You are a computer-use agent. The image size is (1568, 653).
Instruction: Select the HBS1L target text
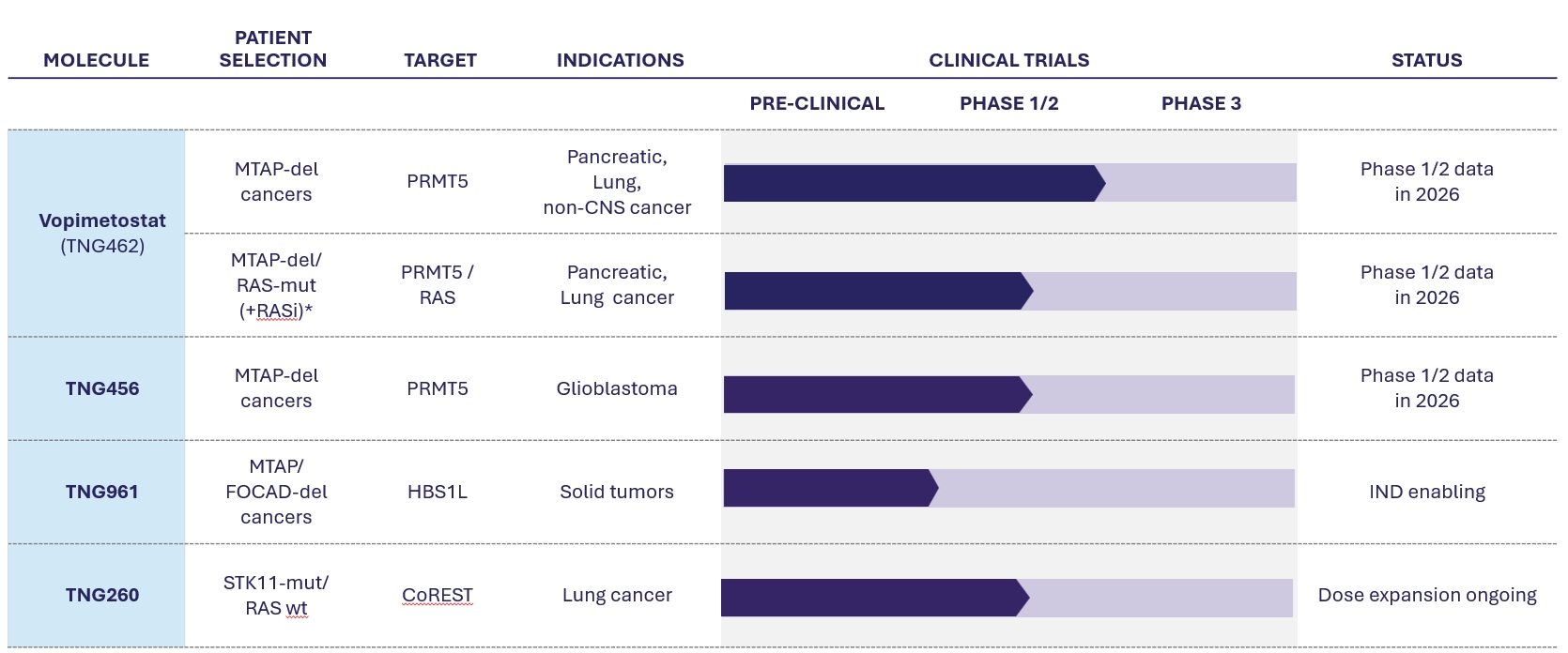(438, 492)
